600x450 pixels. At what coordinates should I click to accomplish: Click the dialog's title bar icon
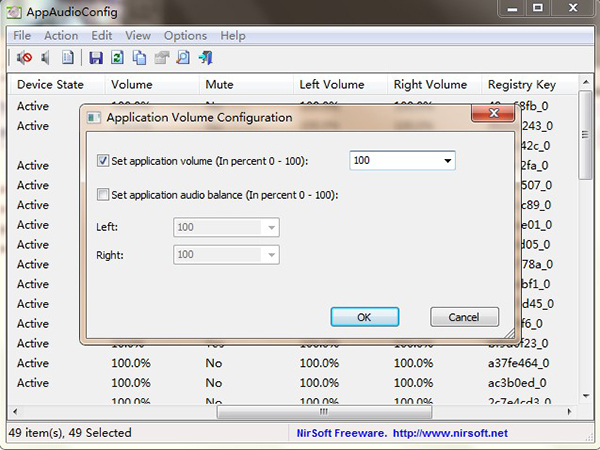(93, 117)
